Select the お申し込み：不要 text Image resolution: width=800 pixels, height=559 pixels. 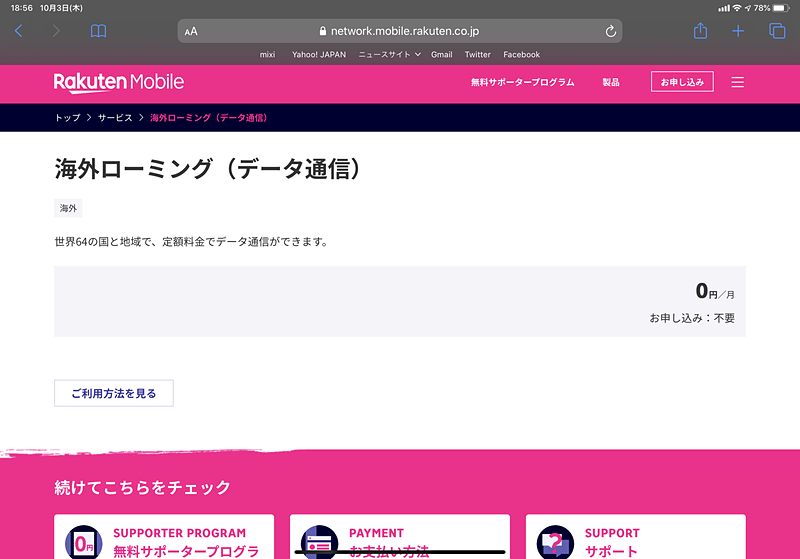pyautogui.click(x=692, y=318)
